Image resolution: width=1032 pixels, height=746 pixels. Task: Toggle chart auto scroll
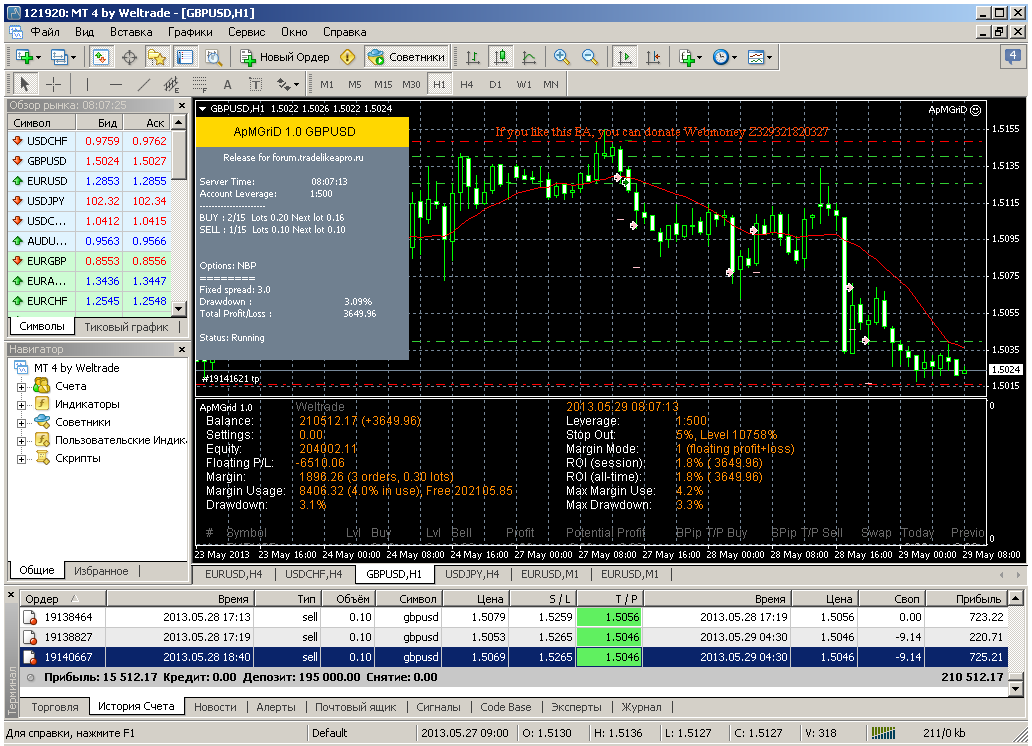[x=625, y=57]
